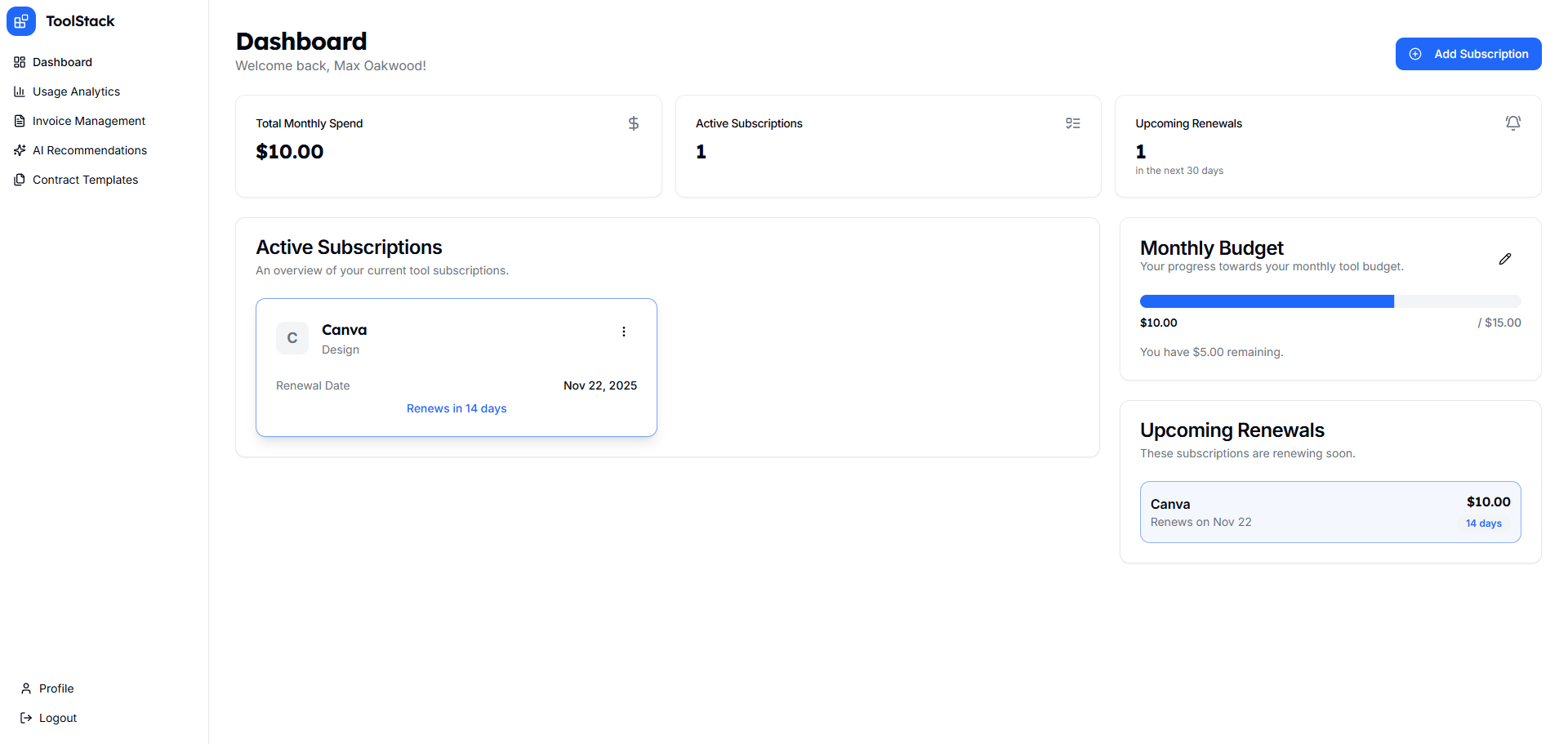
Task: Click the Add Subscription button
Action: [x=1468, y=54]
